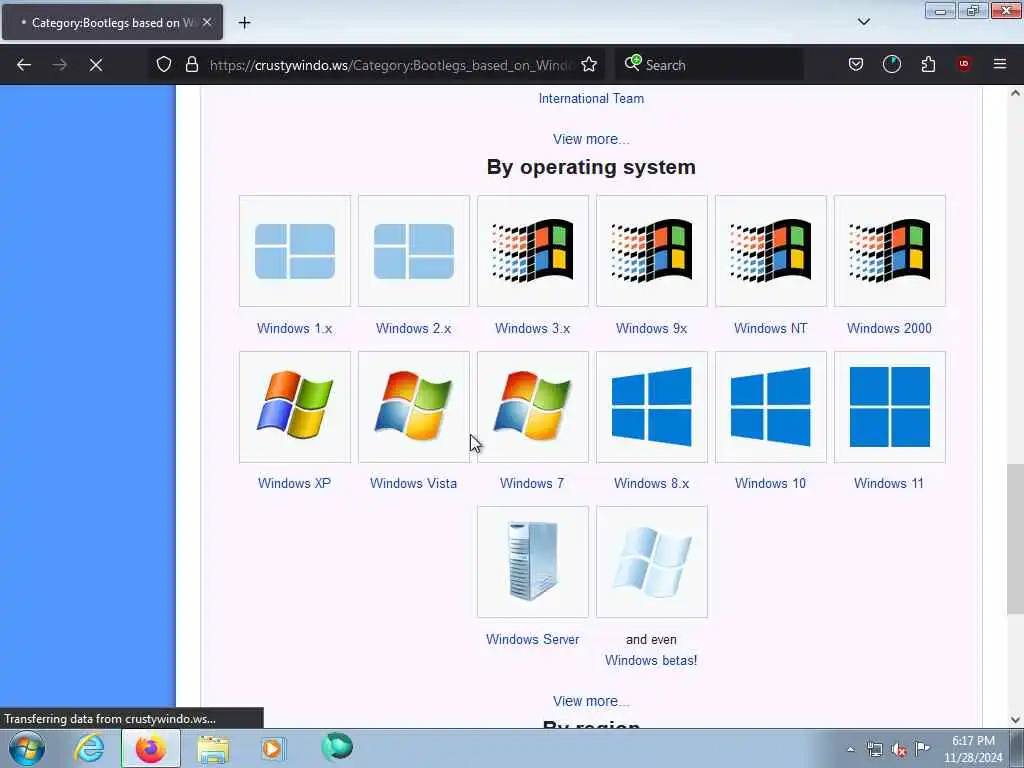Open the Windows 11 logo thumbnail

[x=889, y=407]
